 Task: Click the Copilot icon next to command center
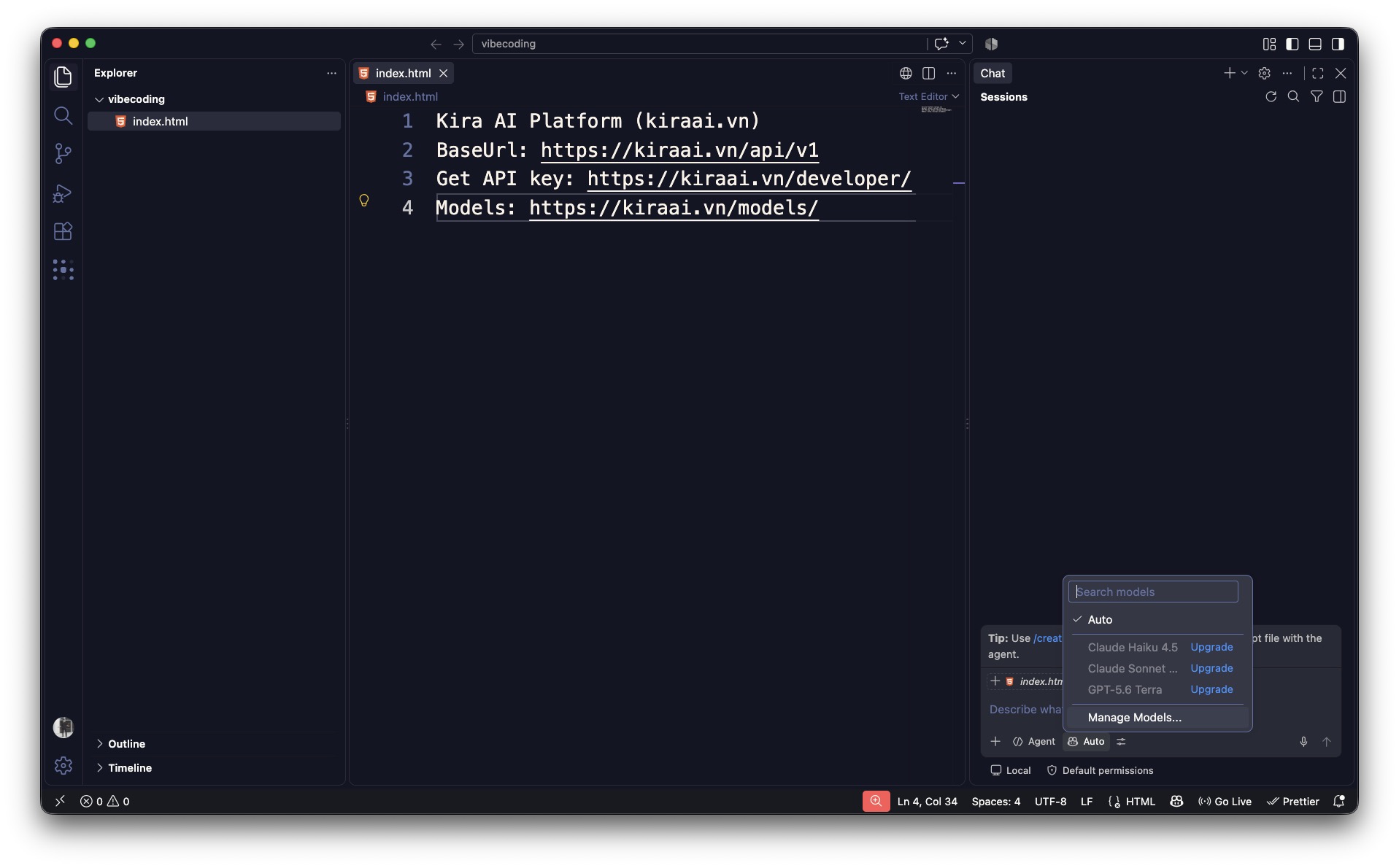pyautogui.click(x=991, y=44)
